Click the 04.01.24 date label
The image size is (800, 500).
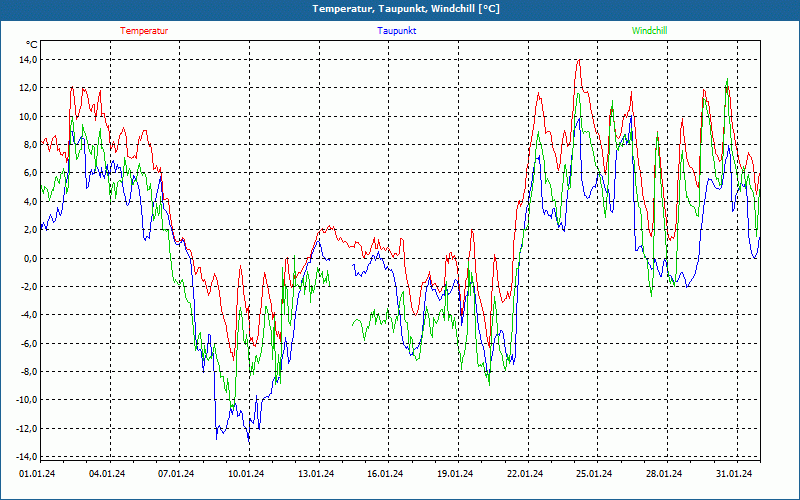[x=107, y=474]
